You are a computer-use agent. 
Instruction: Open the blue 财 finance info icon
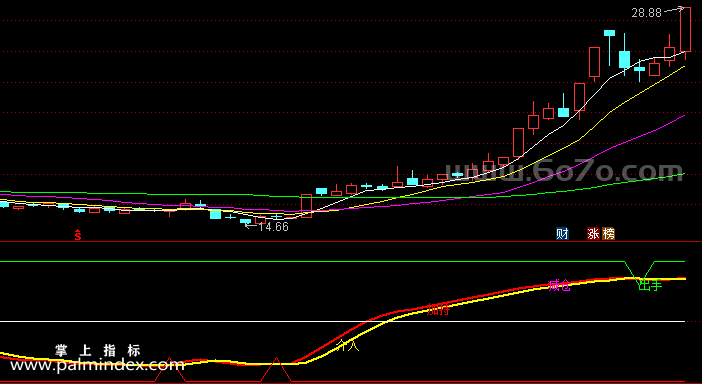[x=562, y=234]
